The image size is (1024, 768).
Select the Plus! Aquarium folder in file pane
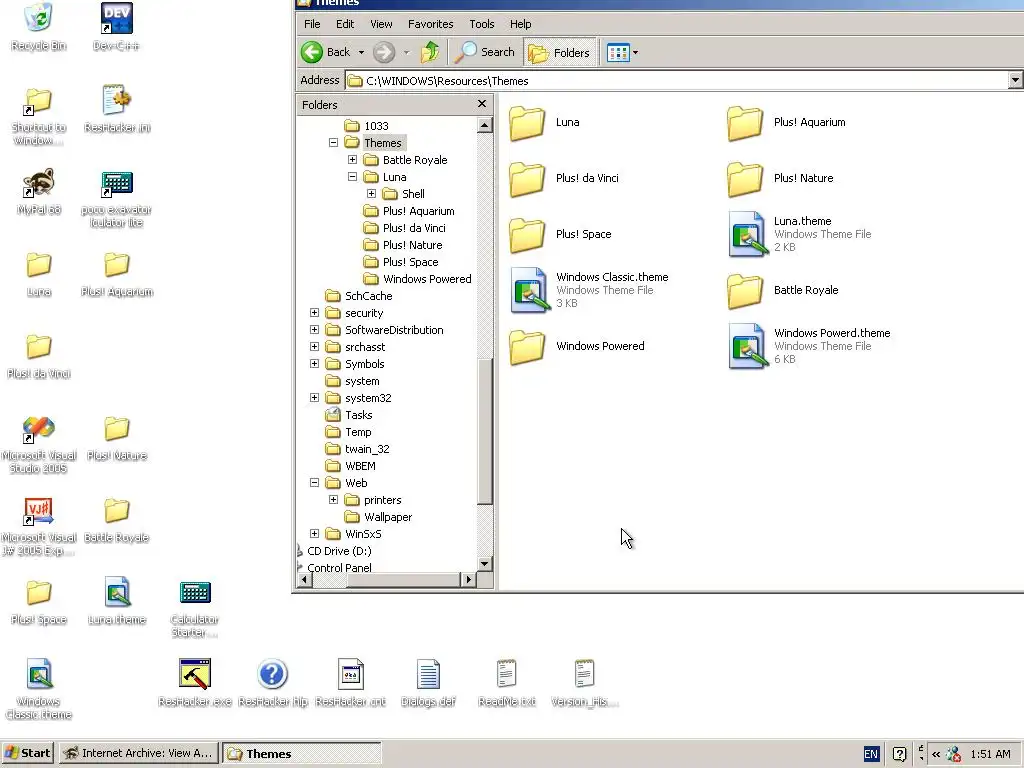[x=787, y=122]
